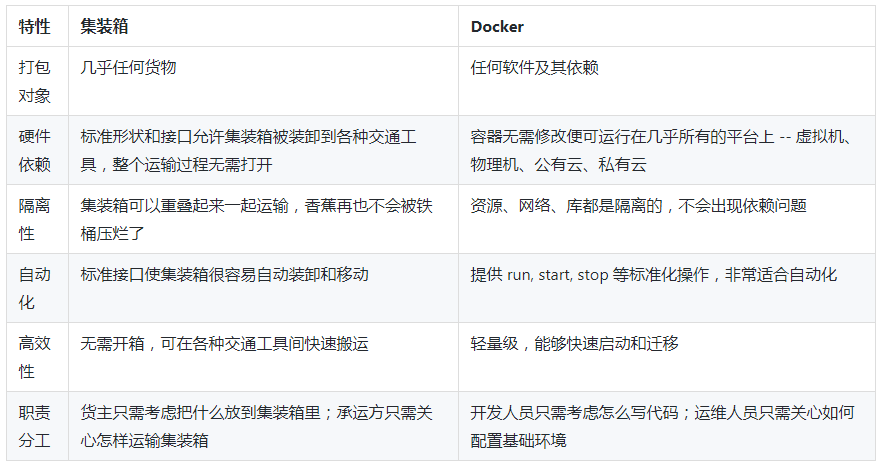Click the Docker column header
The height and width of the screenshot is (465, 885).
(x=496, y=26)
